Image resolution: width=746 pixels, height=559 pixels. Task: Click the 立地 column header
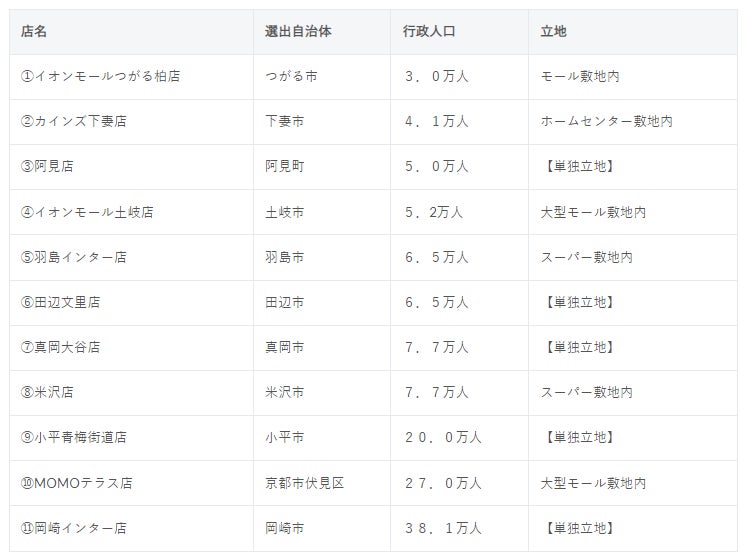[633, 32]
